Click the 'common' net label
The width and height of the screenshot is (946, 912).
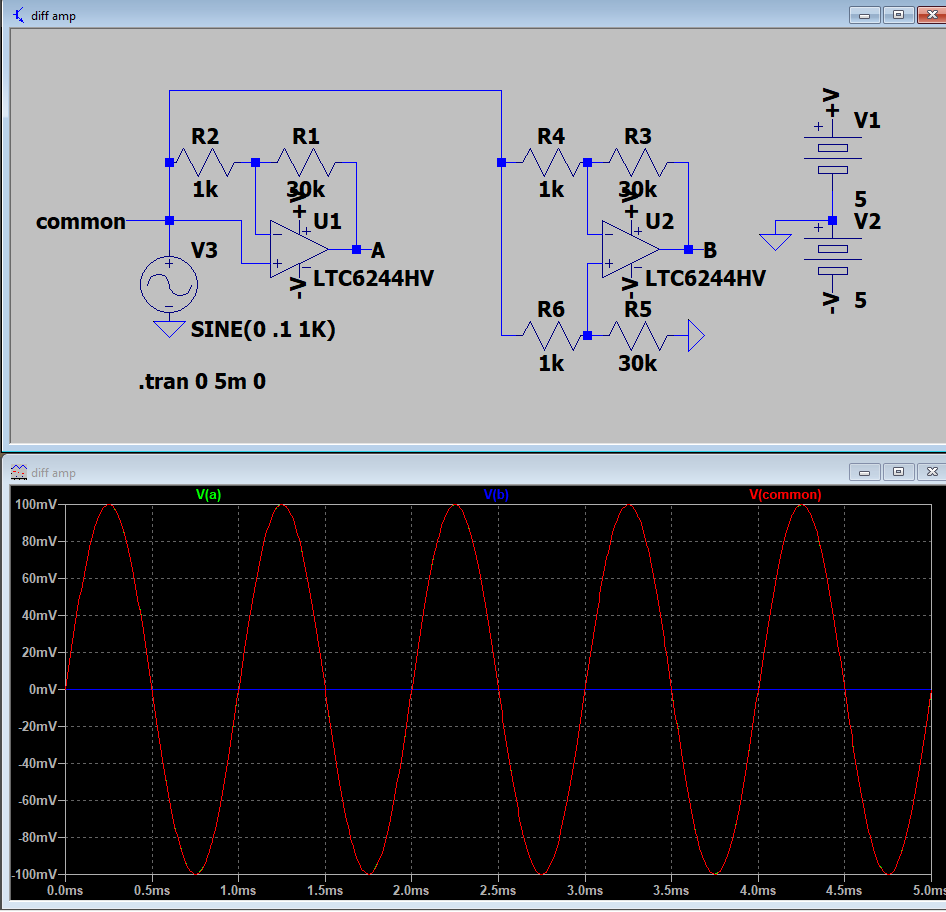pyautogui.click(x=81, y=221)
